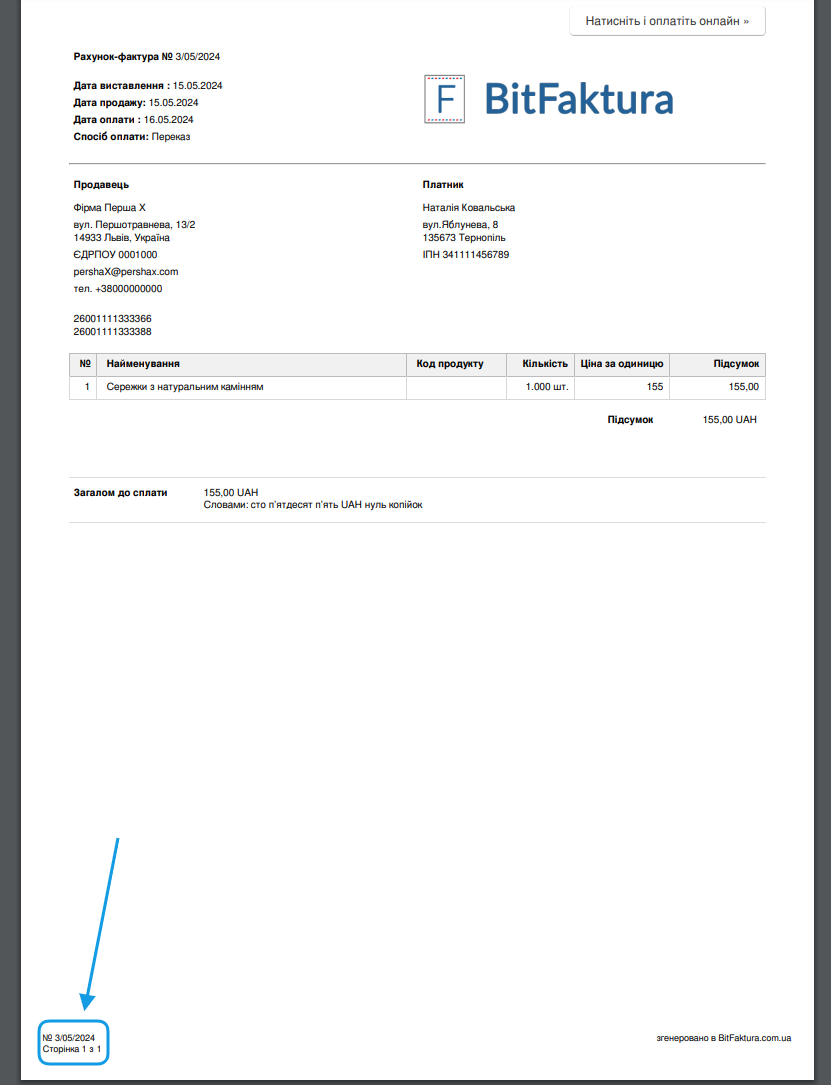This screenshot has width=831, height=1085.
Task: Click the '№' column header
Action: (85, 363)
